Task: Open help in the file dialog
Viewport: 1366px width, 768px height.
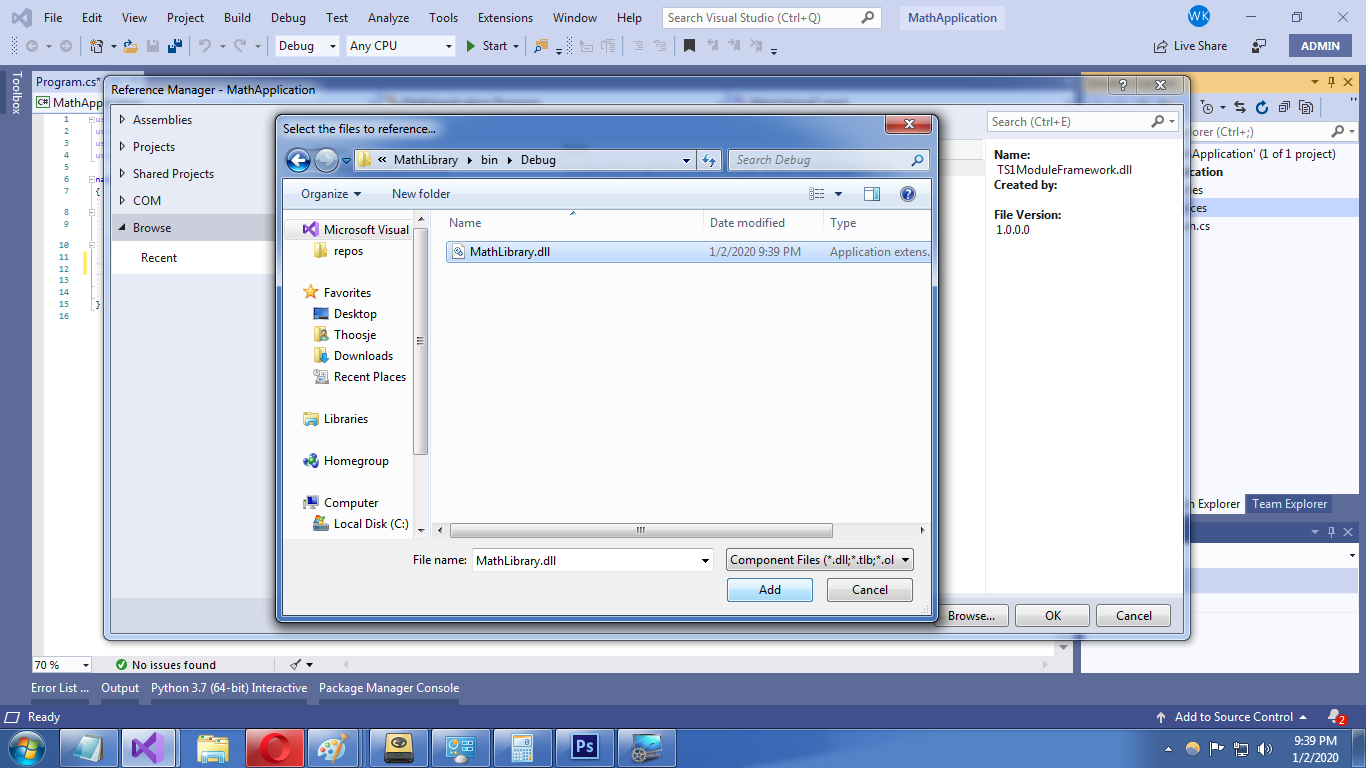Action: [907, 194]
